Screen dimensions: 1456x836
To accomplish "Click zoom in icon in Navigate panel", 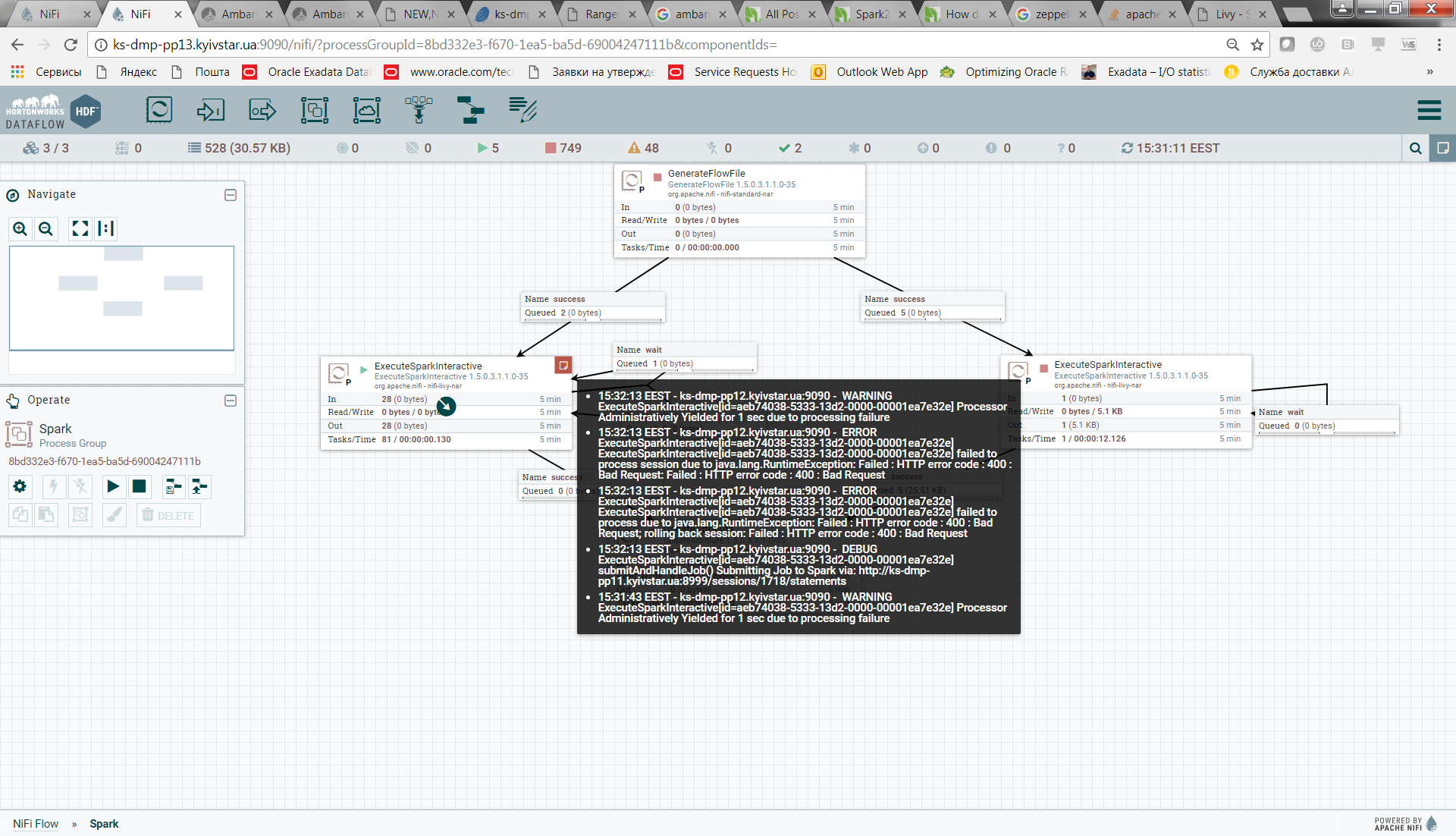I will tap(20, 228).
